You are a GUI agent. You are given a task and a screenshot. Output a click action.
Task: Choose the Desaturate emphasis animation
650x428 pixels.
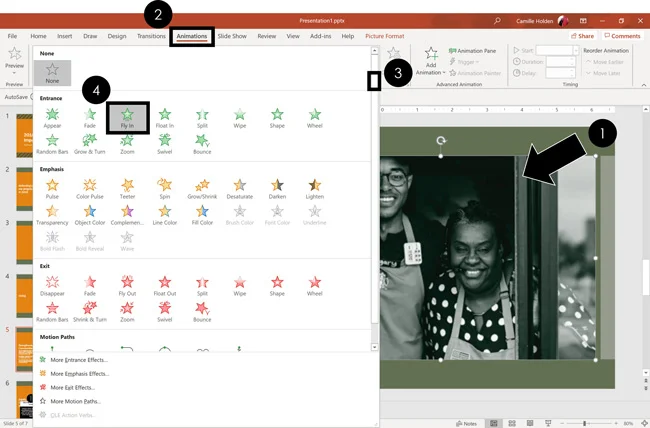pos(240,189)
